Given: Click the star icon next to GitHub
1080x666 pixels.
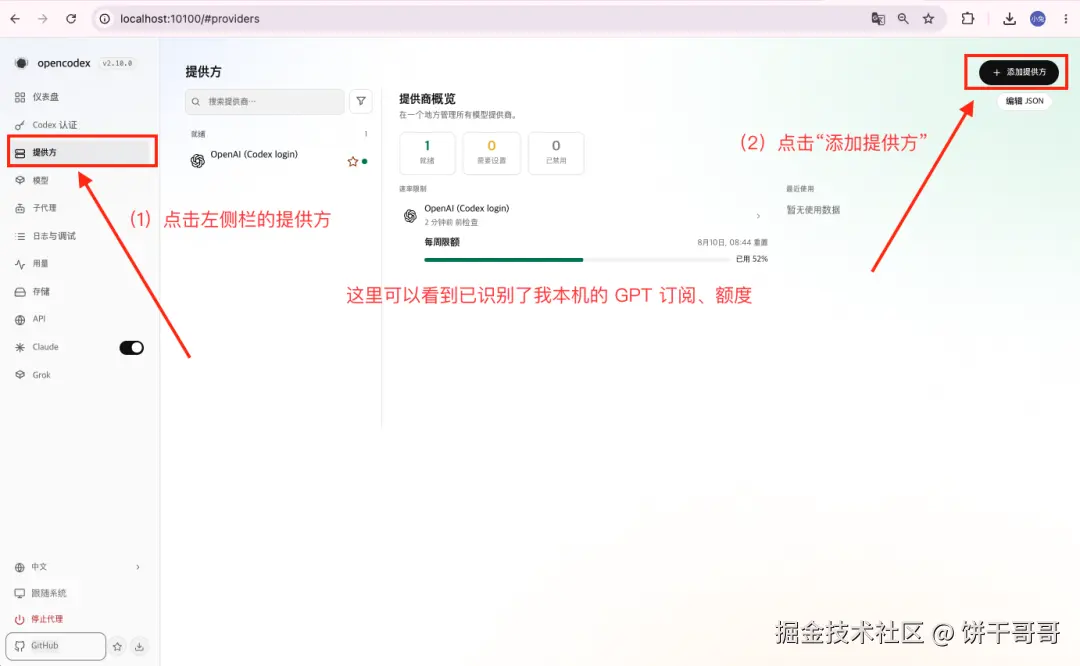Looking at the screenshot, I should click(x=117, y=647).
